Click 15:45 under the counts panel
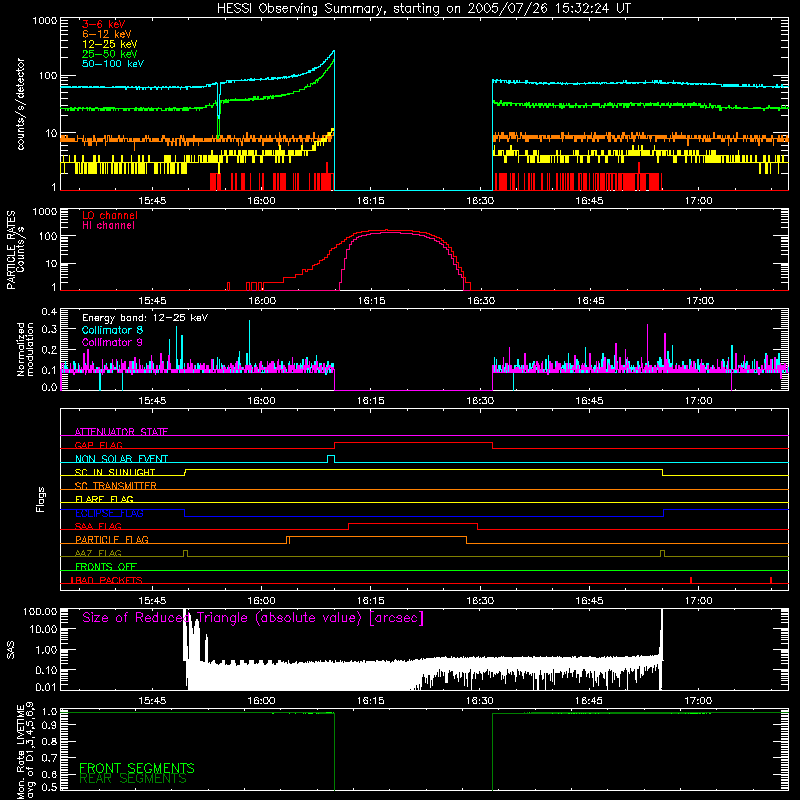Image resolution: width=800 pixels, height=800 pixels. pyautogui.click(x=152, y=201)
